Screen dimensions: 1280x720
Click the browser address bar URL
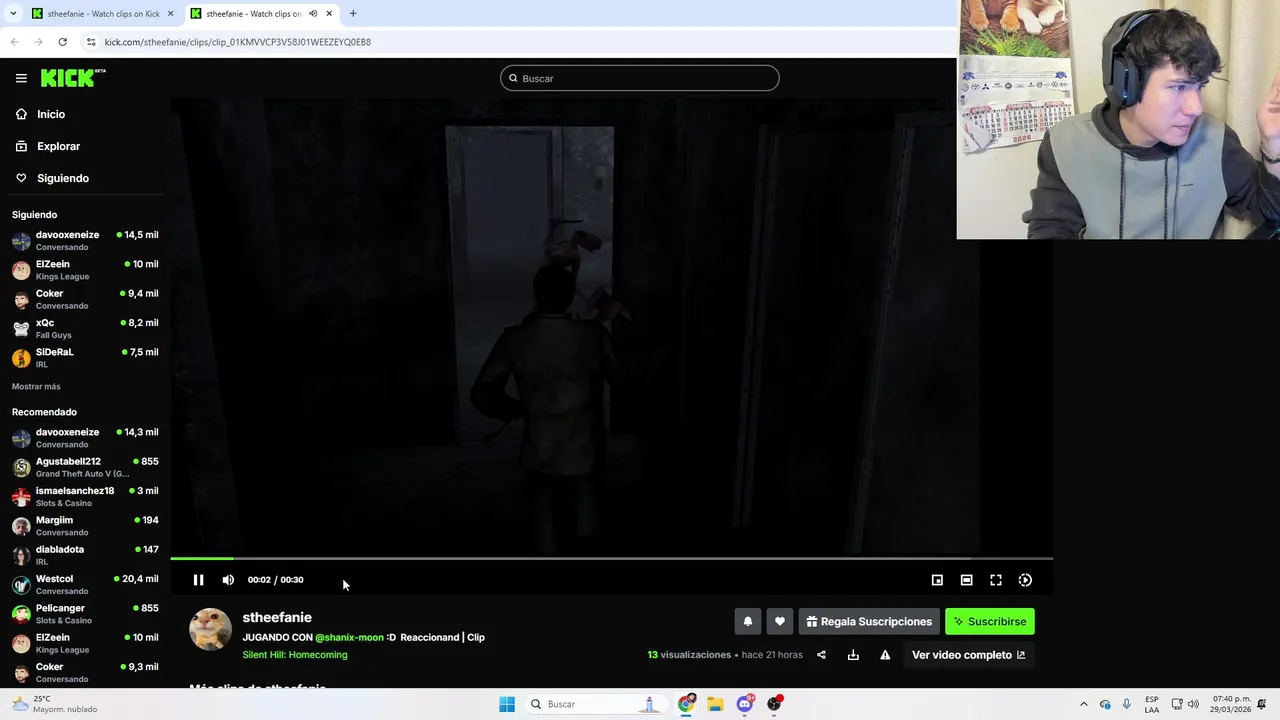coord(238,42)
